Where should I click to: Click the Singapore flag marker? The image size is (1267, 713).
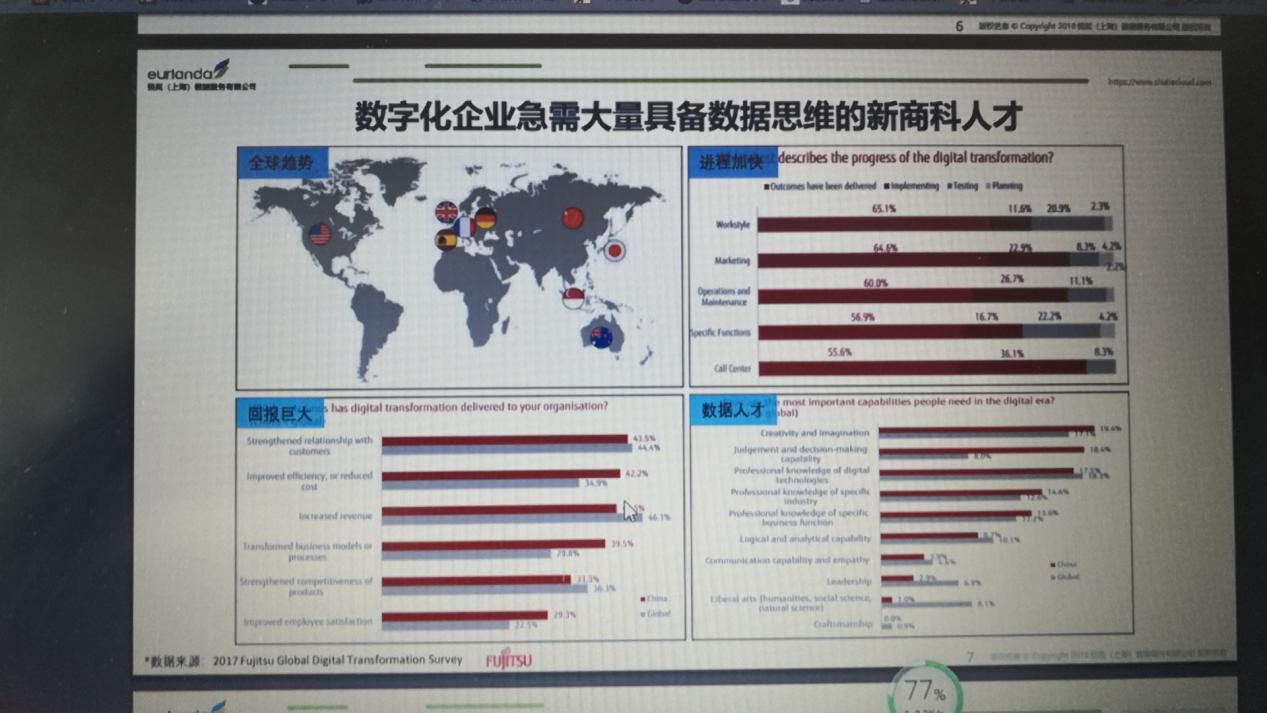(x=573, y=297)
